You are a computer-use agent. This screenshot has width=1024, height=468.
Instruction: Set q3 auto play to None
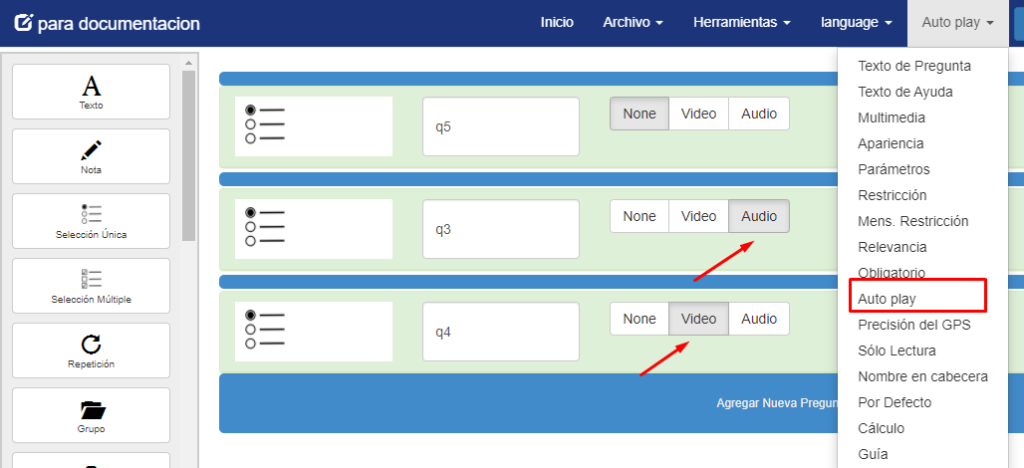pyautogui.click(x=639, y=216)
